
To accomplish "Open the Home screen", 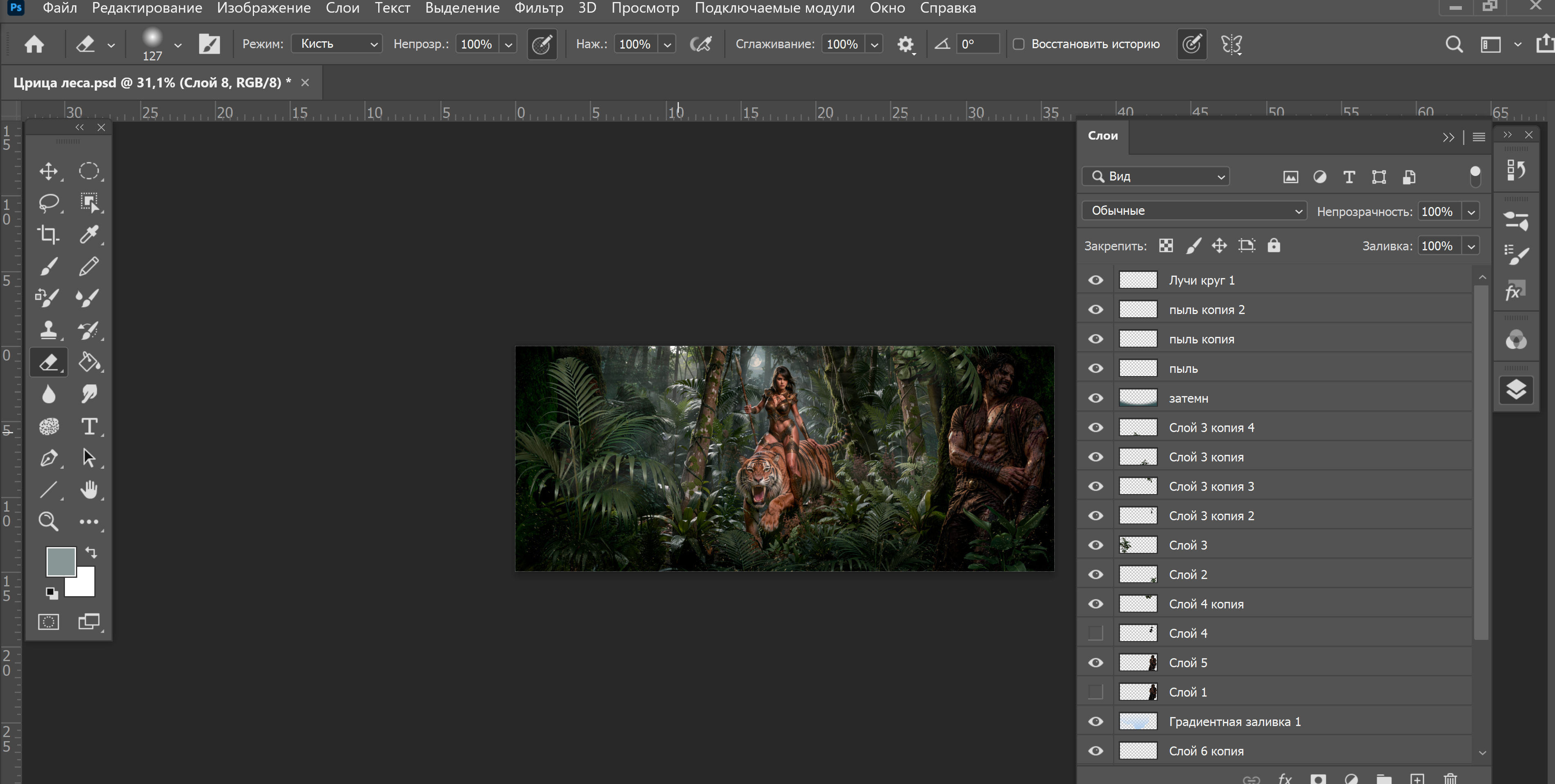I will pyautogui.click(x=34, y=44).
